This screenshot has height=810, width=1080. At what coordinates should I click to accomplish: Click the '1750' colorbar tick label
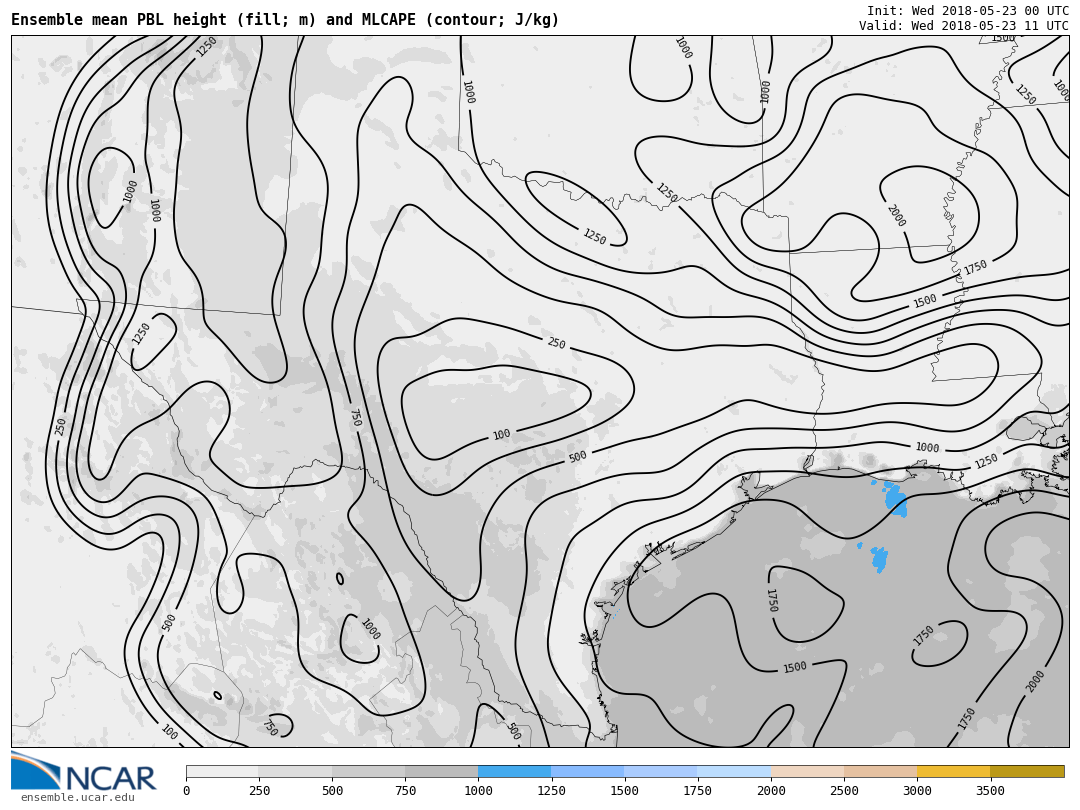(x=697, y=791)
